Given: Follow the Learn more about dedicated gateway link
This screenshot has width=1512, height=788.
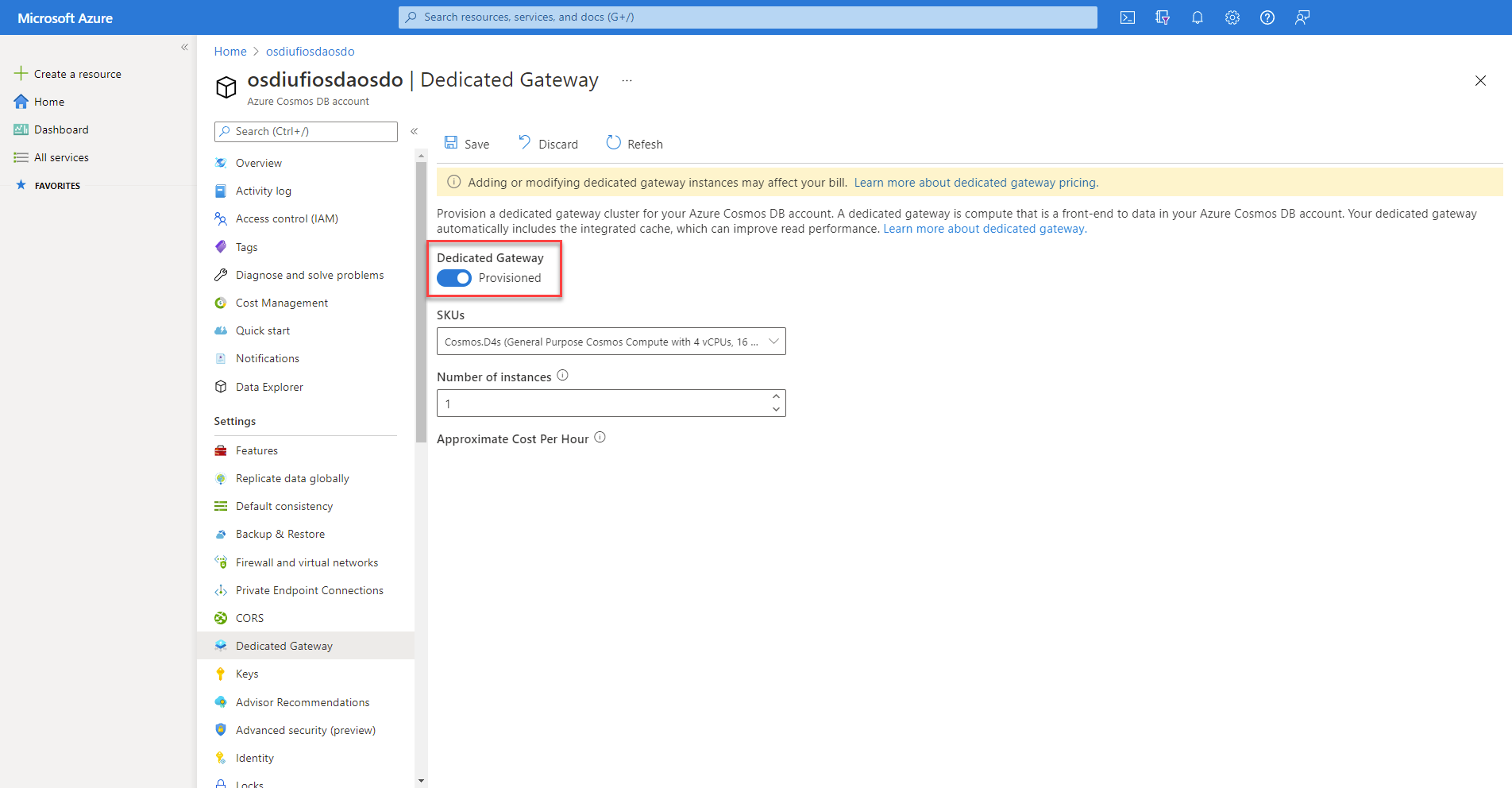Looking at the screenshot, I should click(x=985, y=229).
